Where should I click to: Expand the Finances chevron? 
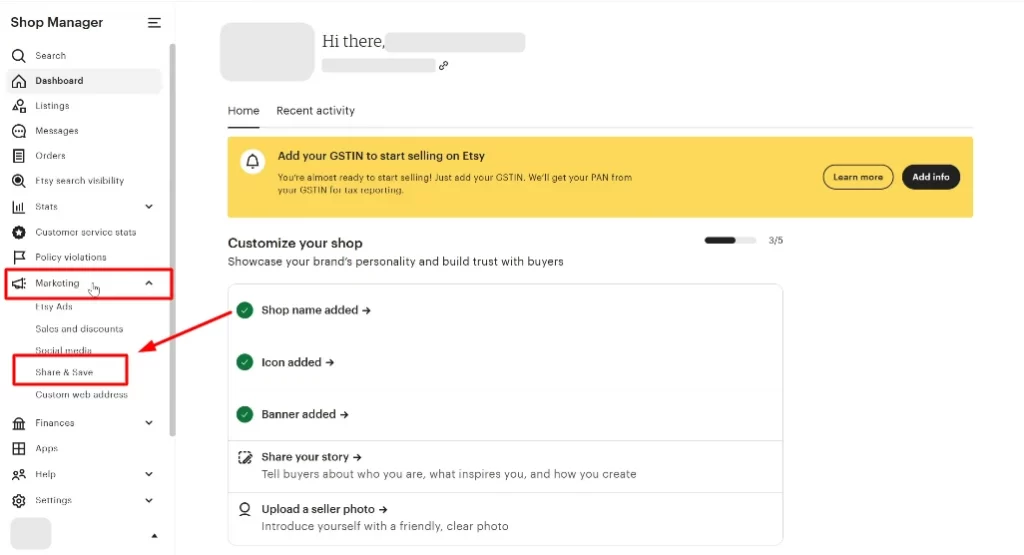149,423
